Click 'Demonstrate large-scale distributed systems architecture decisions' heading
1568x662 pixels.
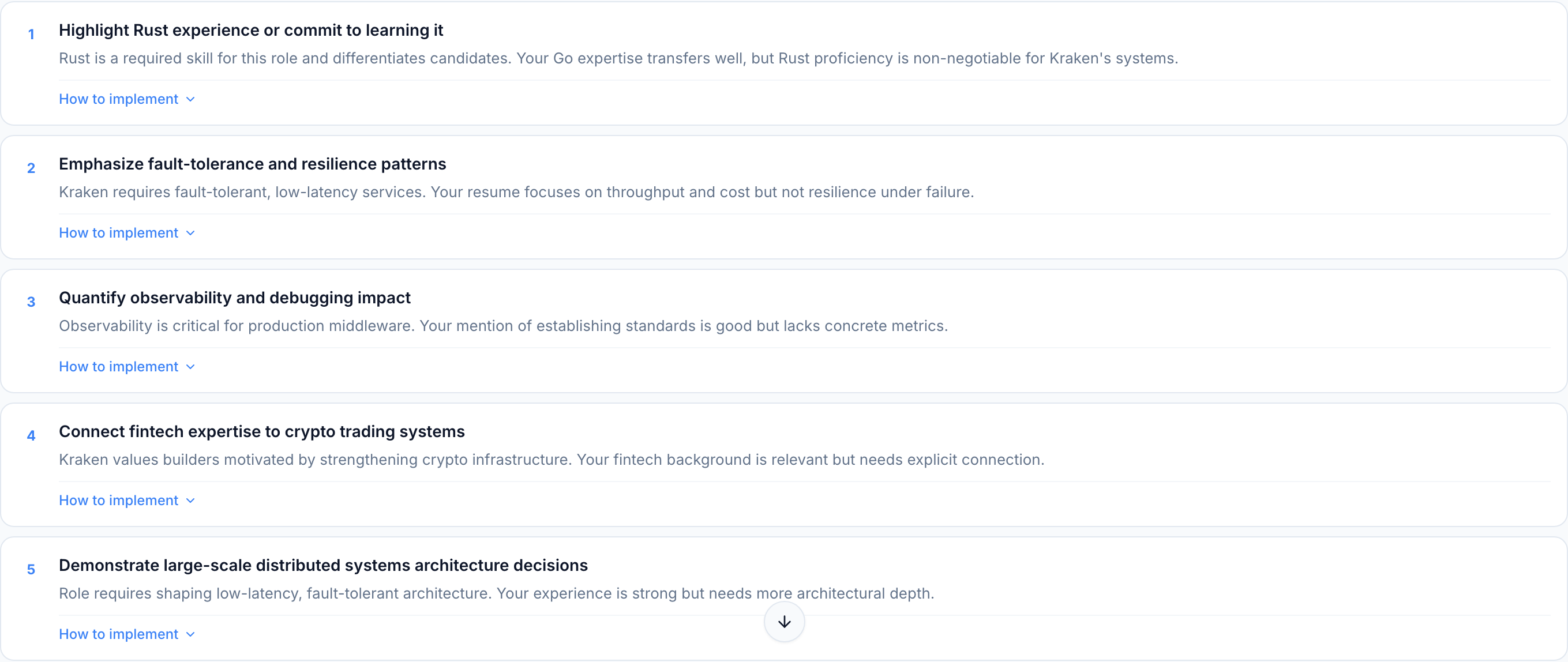coord(323,566)
